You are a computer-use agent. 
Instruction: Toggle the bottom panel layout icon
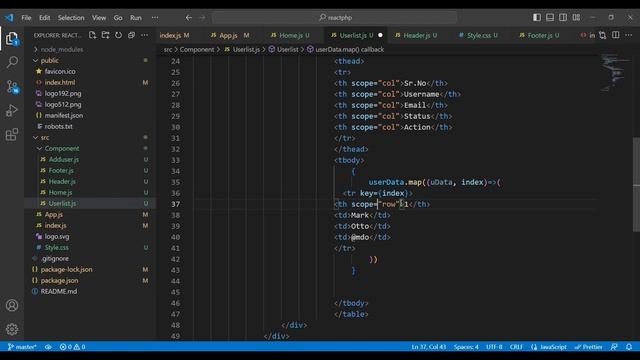pos(550,17)
